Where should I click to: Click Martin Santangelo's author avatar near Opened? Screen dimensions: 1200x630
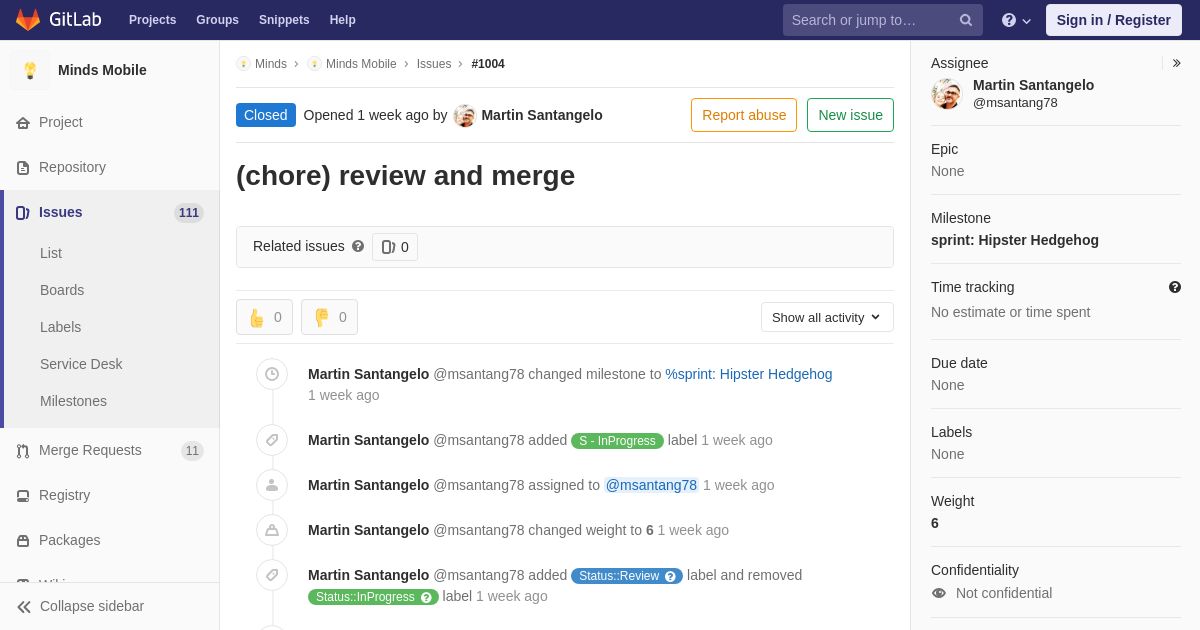tap(464, 115)
